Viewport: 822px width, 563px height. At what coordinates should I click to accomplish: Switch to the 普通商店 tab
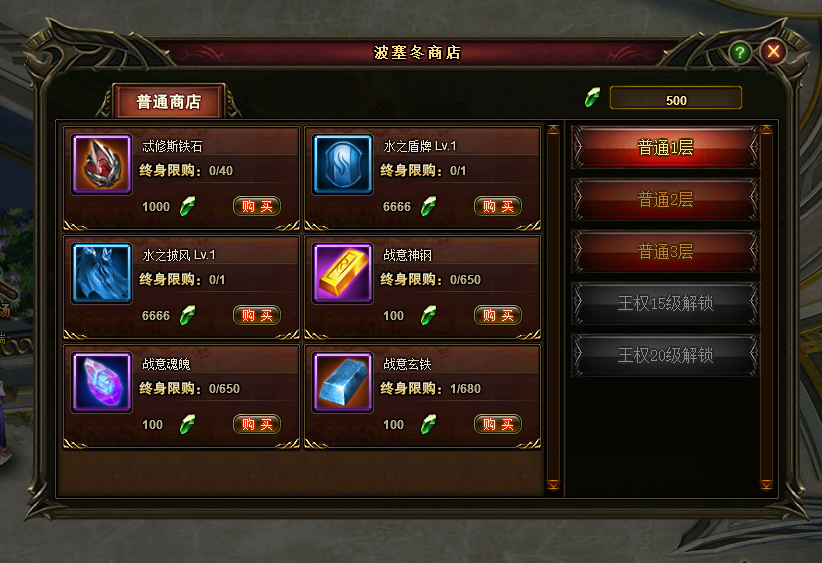[168, 101]
